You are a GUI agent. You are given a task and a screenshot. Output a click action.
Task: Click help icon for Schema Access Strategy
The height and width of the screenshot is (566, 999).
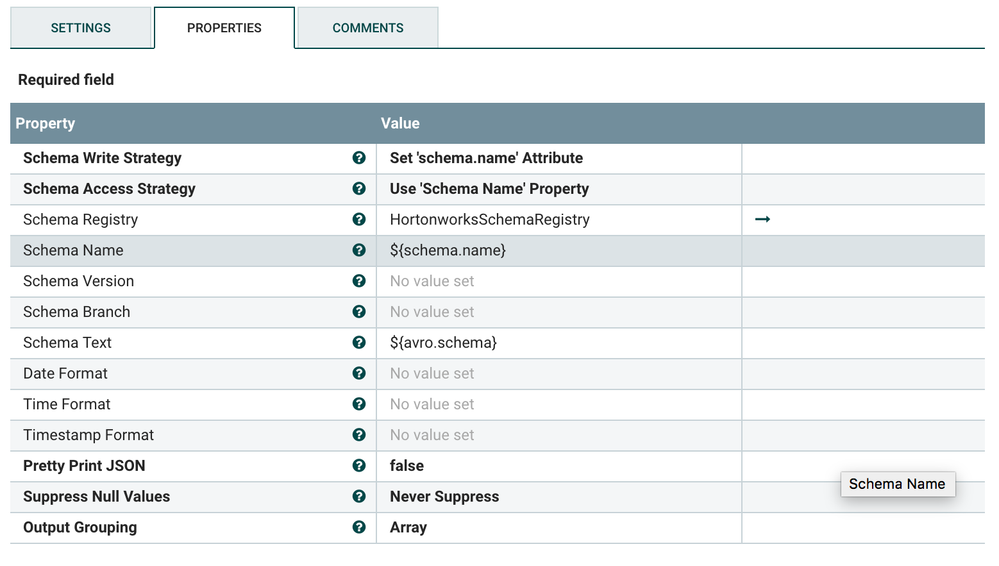click(x=359, y=189)
